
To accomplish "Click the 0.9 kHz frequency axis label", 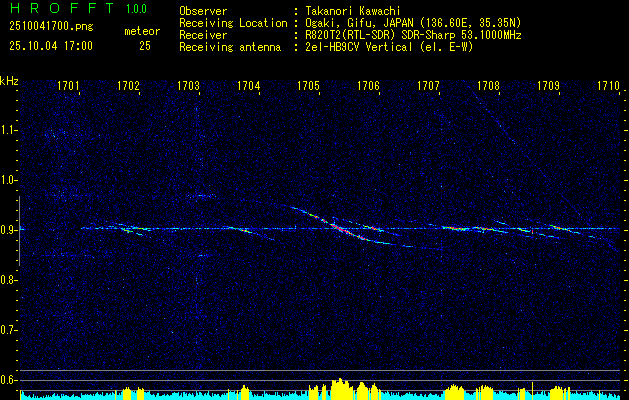I will [8, 230].
